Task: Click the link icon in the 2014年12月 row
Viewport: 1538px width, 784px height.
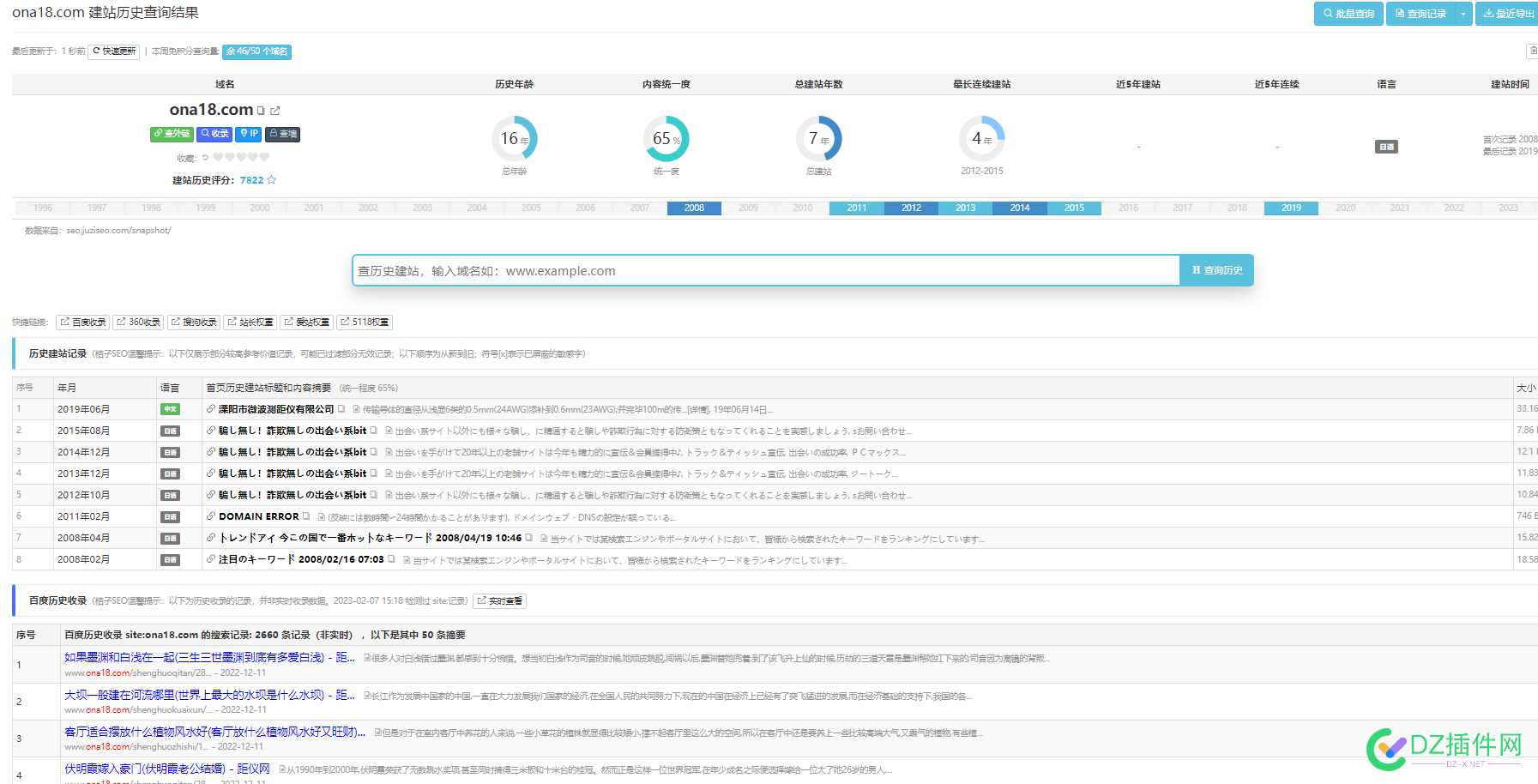Action: coord(211,452)
